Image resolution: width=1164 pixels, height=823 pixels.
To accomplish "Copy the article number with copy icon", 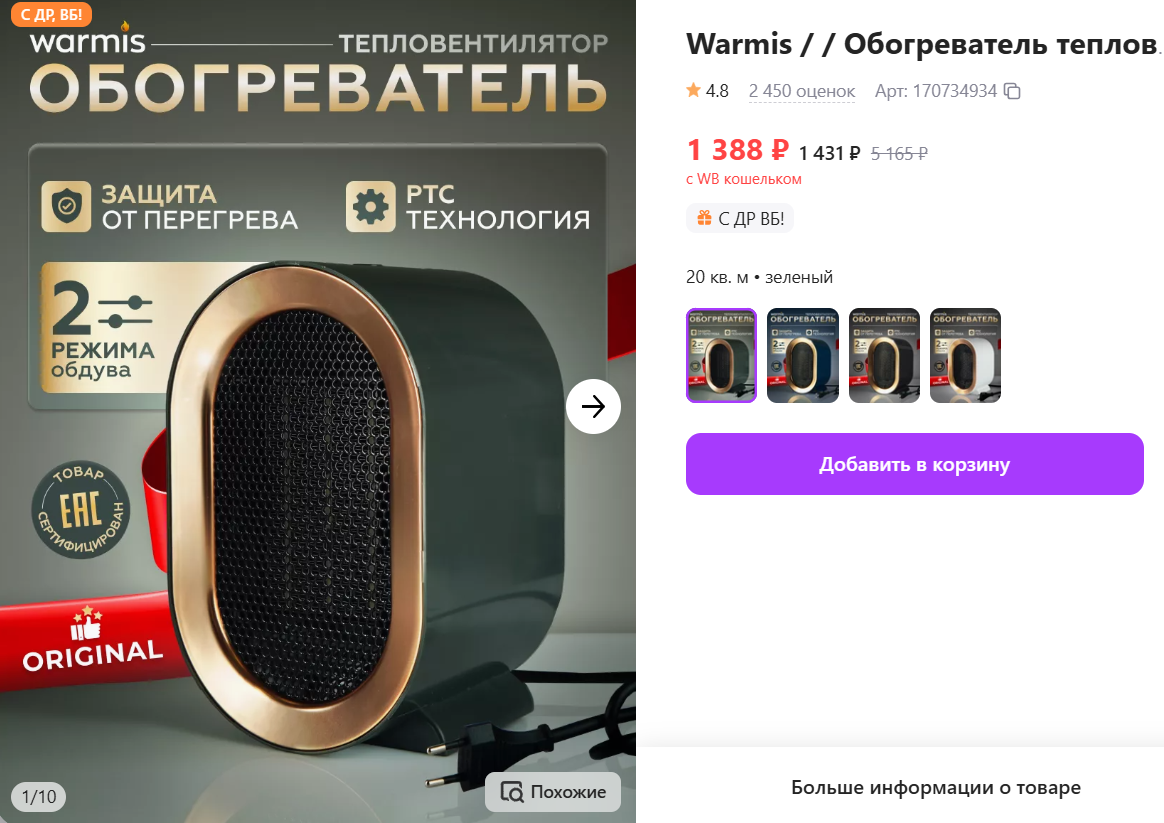I will (x=1012, y=91).
